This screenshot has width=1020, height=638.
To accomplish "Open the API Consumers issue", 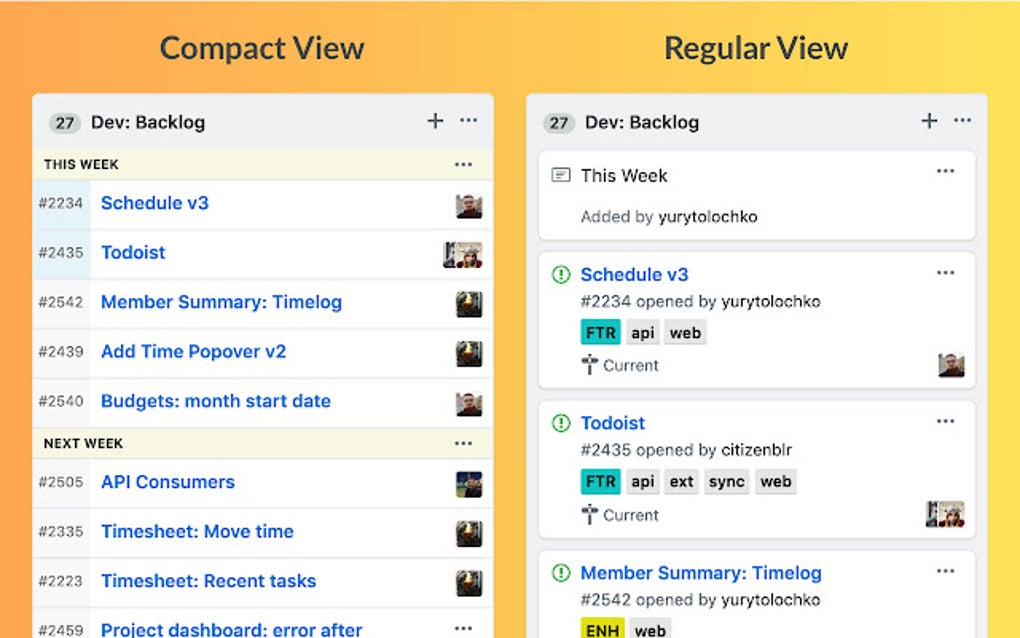I will 167,482.
